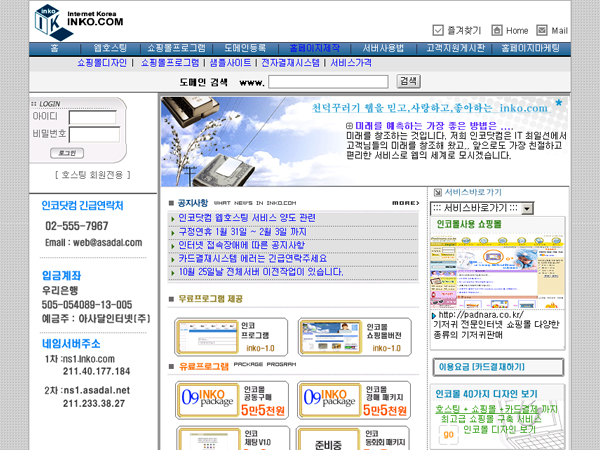
Task: Open notice 카드결재시스템 에러는 긴급연락주세요
Action: click(253, 259)
